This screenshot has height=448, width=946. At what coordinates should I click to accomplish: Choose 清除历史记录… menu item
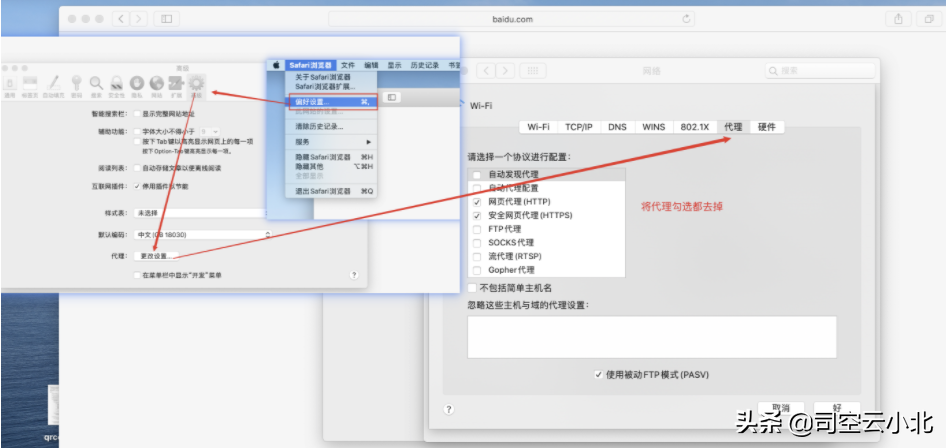[331, 127]
